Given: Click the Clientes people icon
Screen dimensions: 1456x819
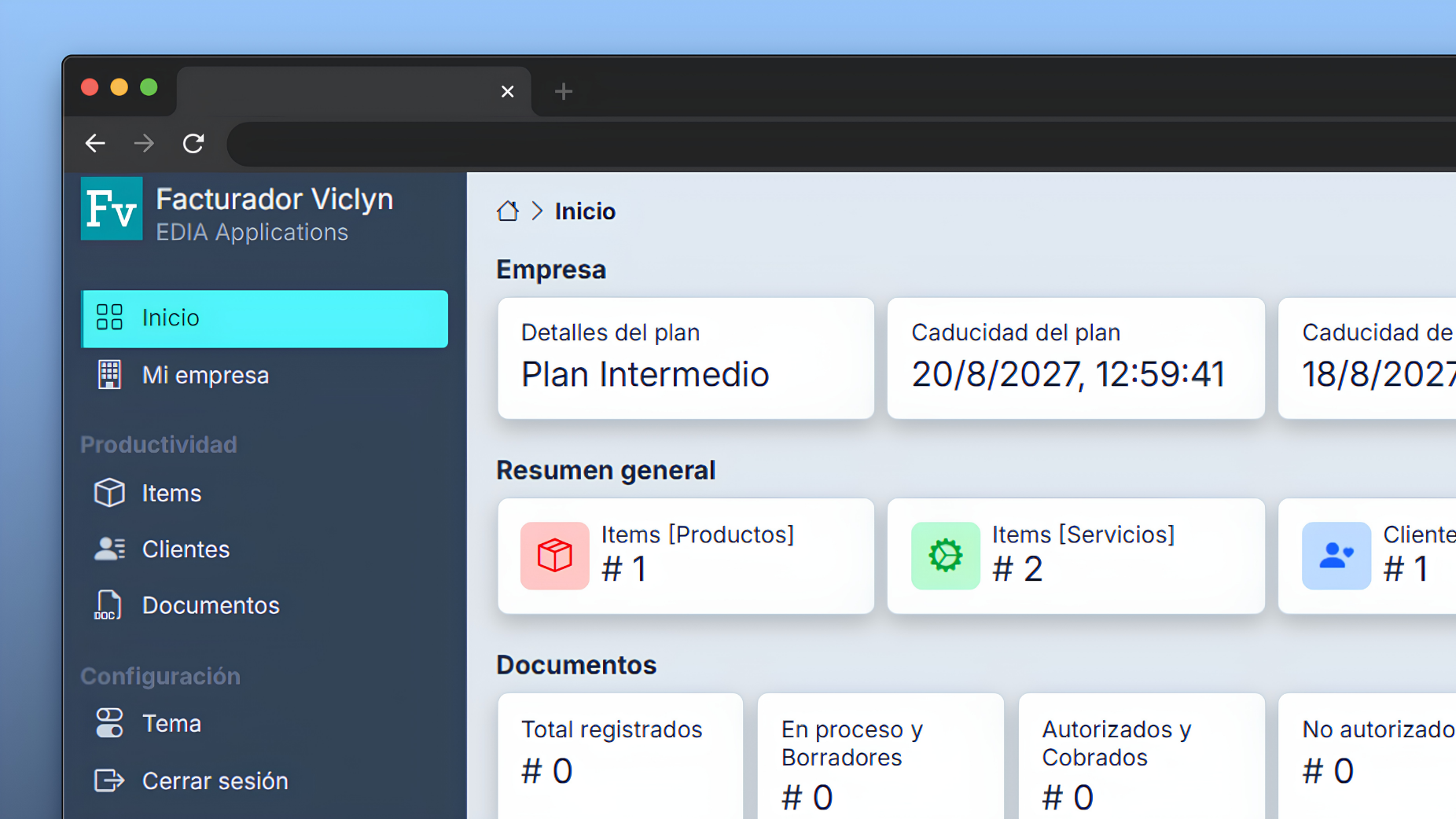Looking at the screenshot, I should (x=109, y=549).
